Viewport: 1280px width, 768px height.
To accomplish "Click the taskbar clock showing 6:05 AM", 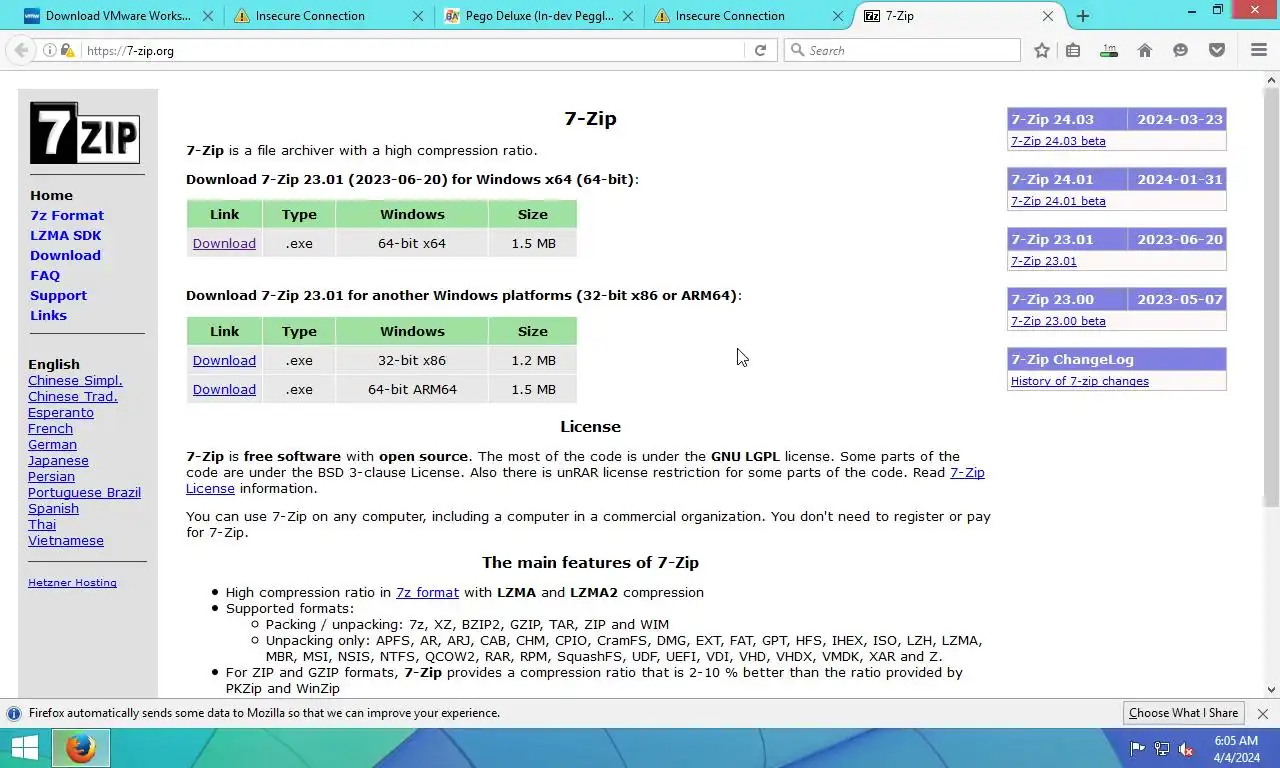I will click(1235, 749).
